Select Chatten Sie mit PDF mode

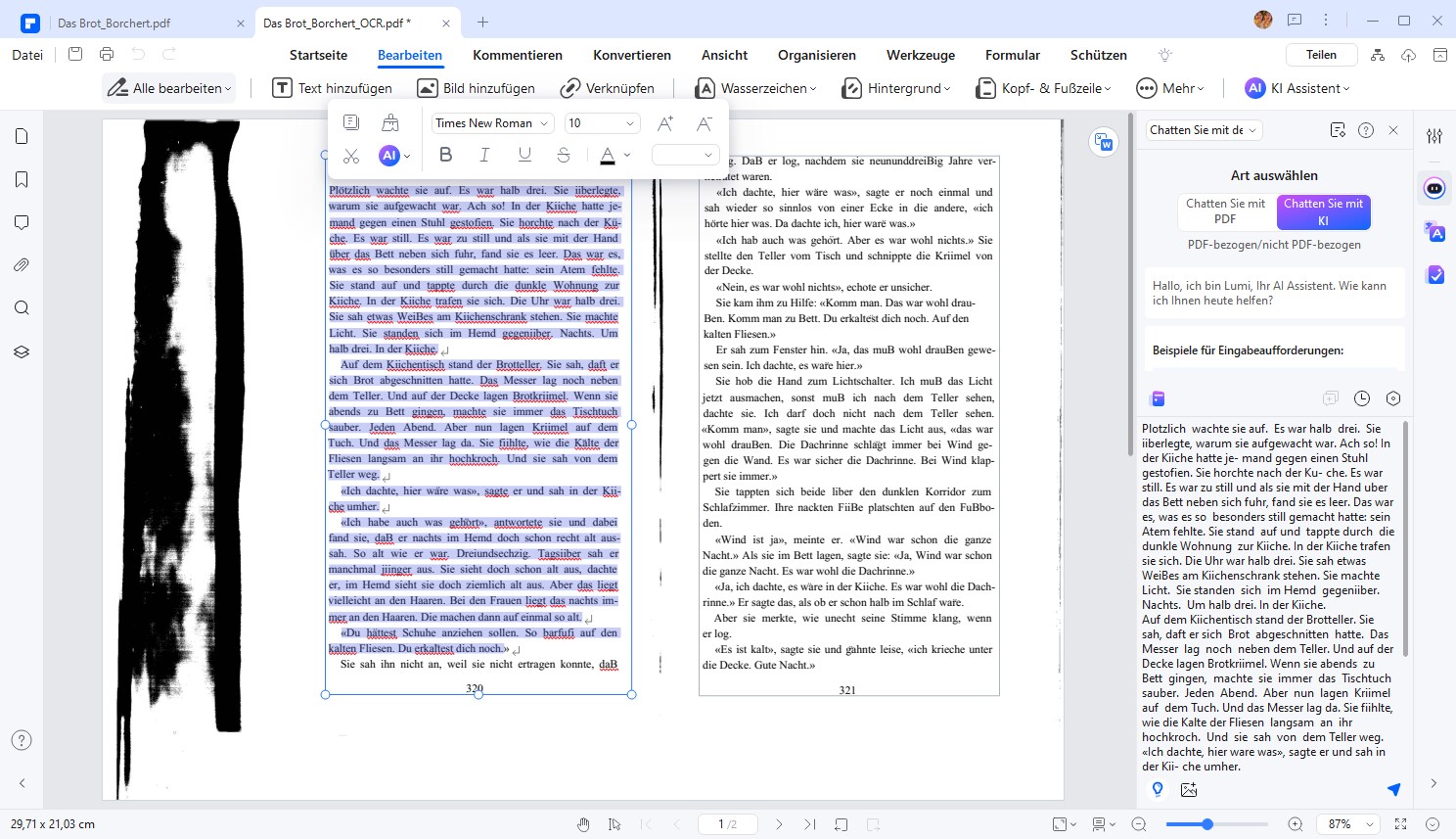tap(1225, 211)
